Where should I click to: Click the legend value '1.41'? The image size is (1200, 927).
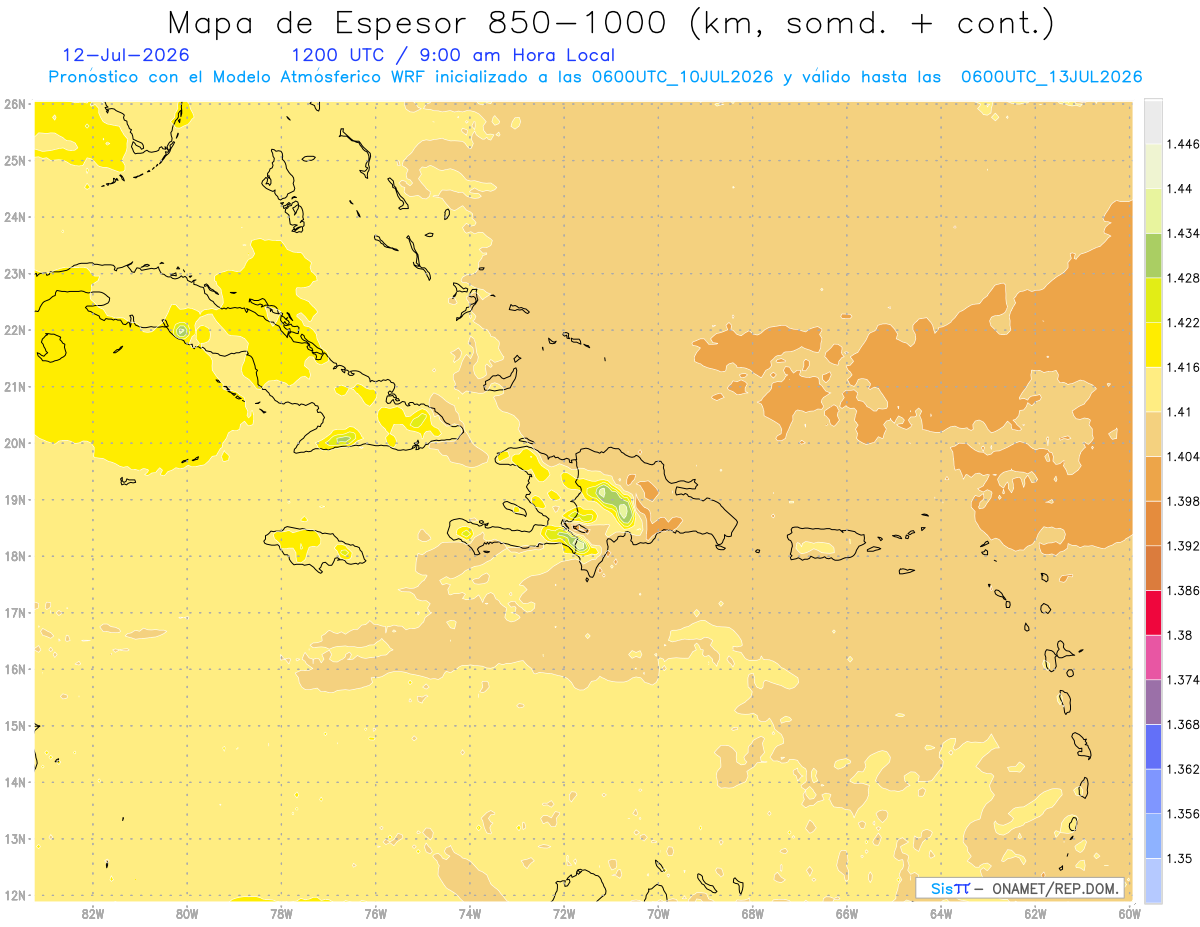pyautogui.click(x=1179, y=412)
